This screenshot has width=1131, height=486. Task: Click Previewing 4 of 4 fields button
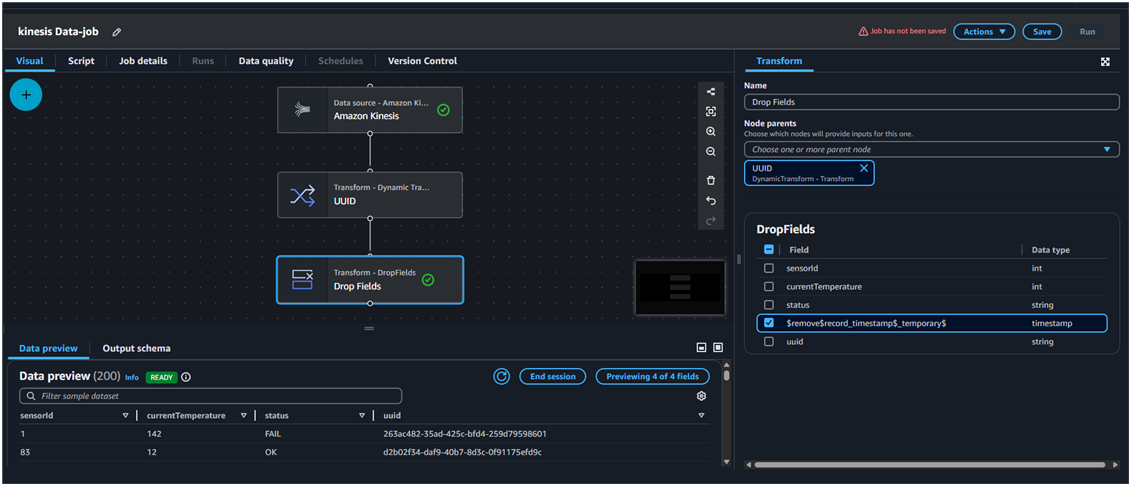(652, 376)
